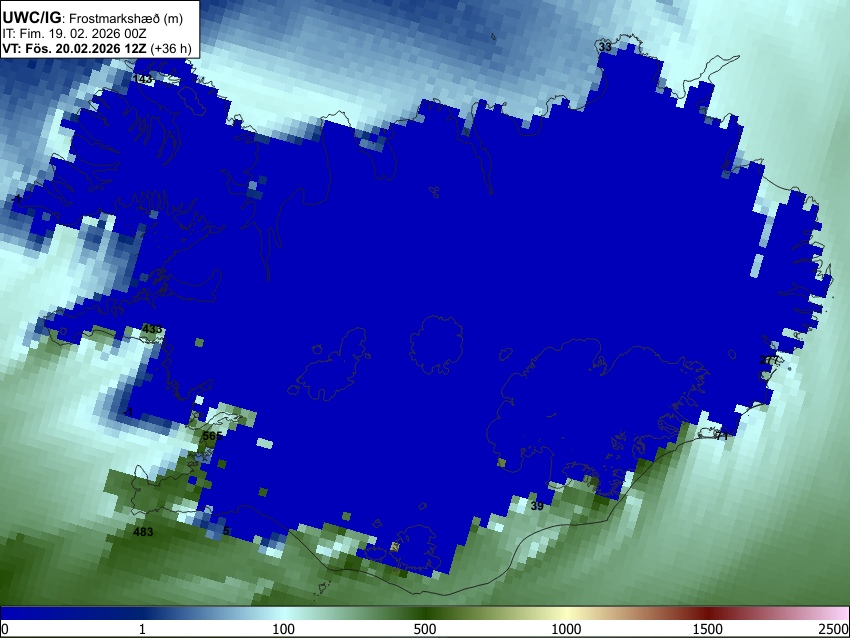The width and height of the screenshot is (850, 638).
Task: Click the color scale tick label "2500"
Action: coord(834,629)
